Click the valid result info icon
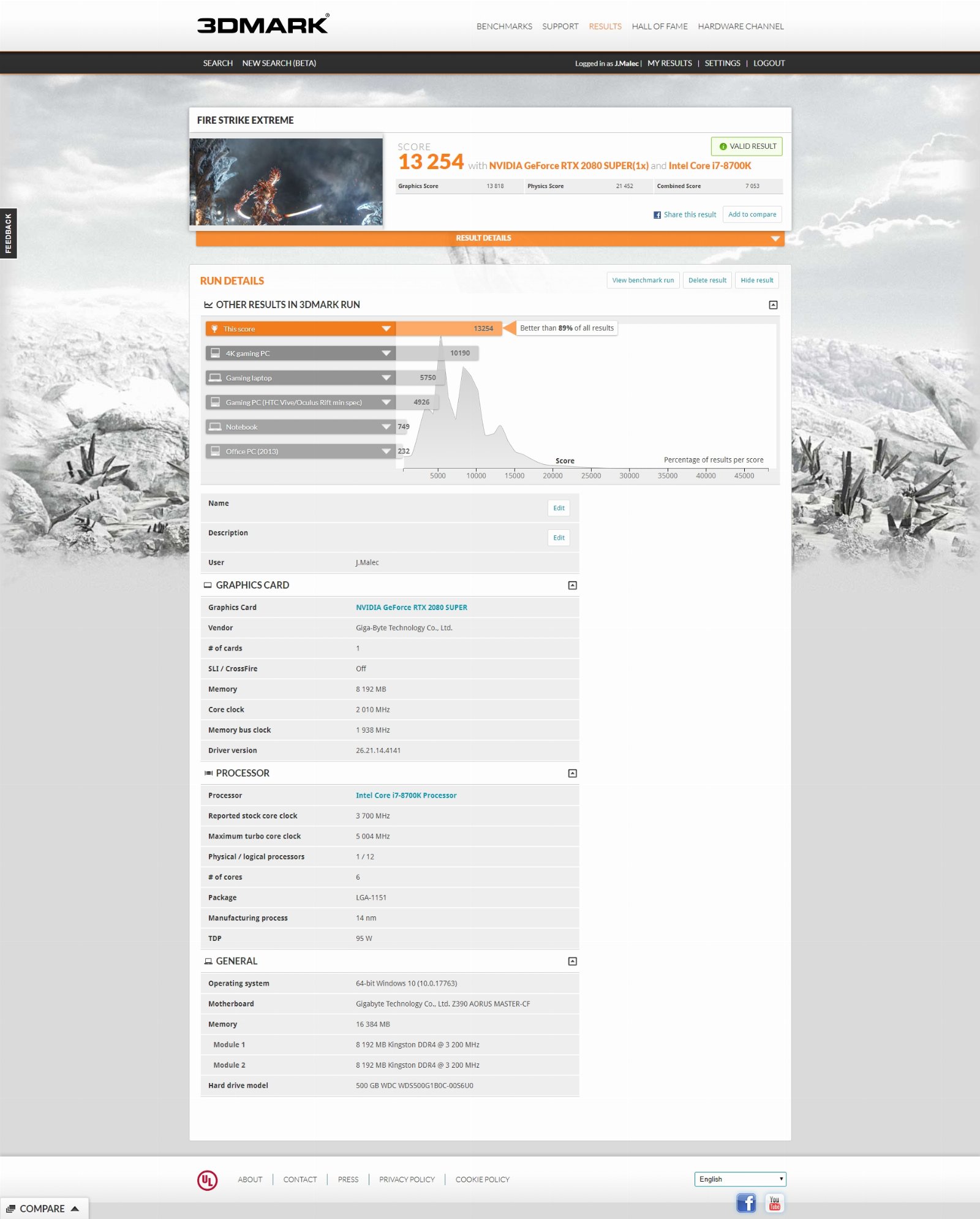 pos(723,146)
